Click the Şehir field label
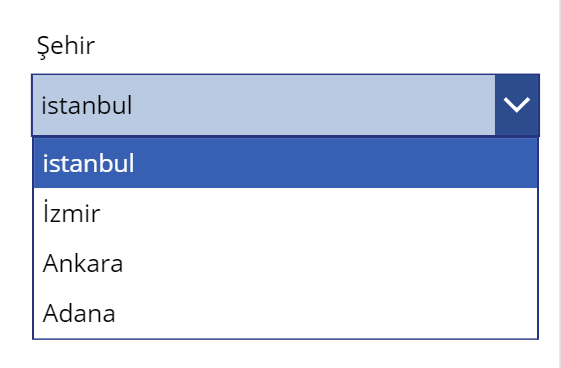 point(66,46)
